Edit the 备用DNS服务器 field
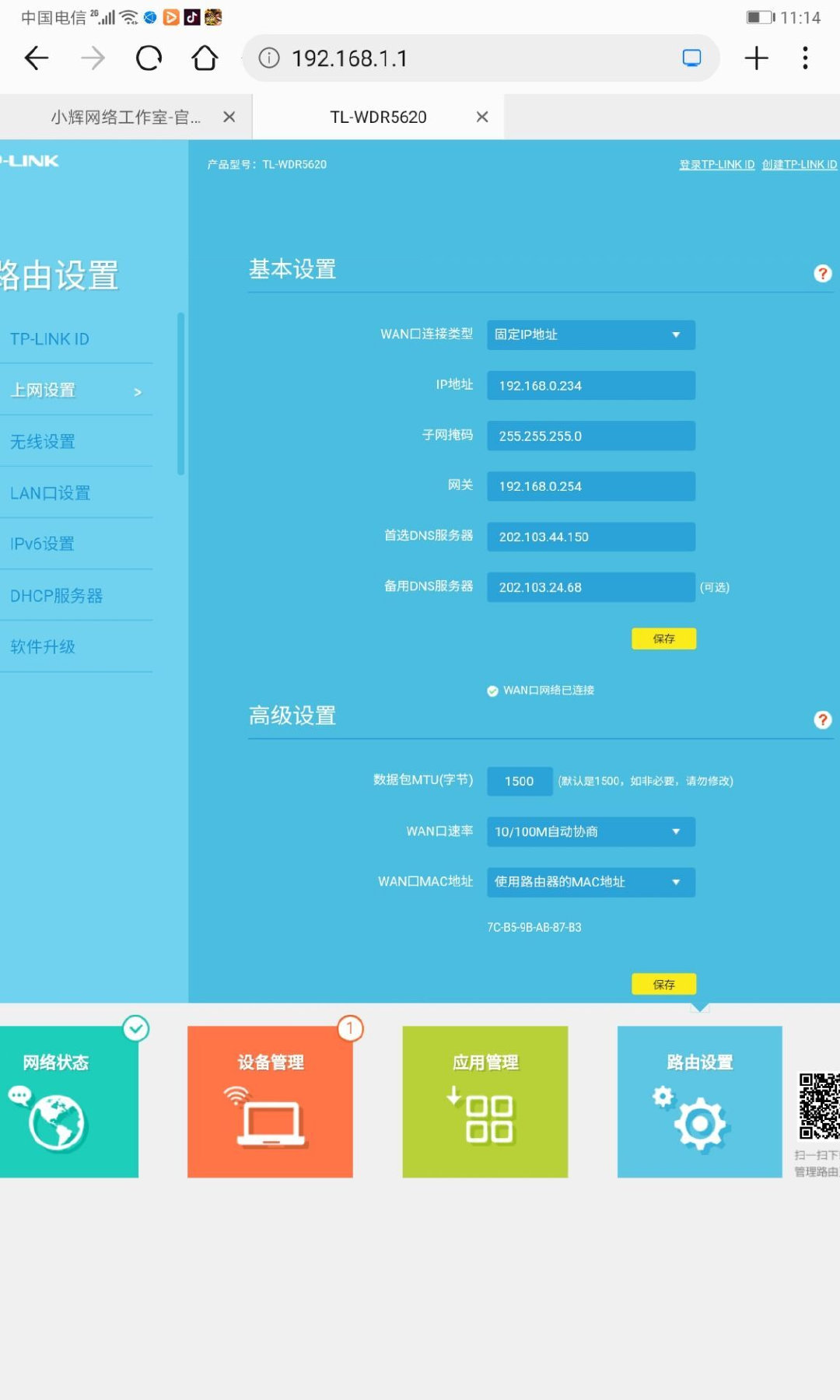Image resolution: width=840 pixels, height=1400 pixels. pyautogui.click(x=591, y=587)
